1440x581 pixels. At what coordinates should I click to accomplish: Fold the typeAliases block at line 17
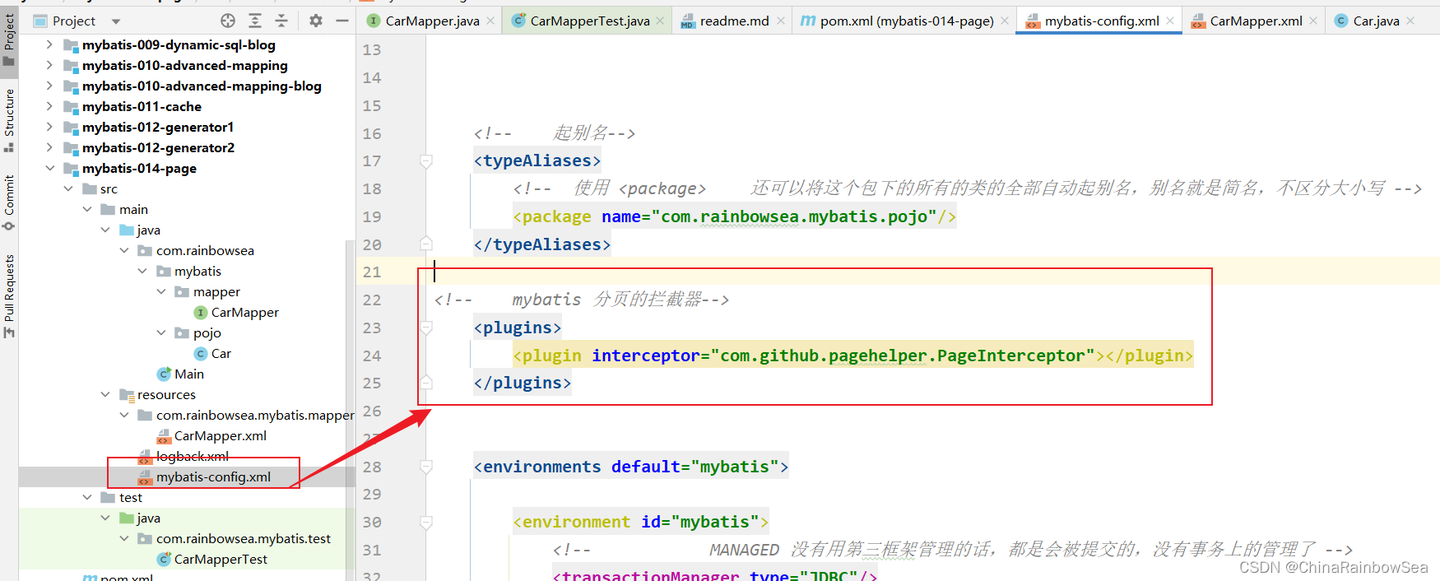coord(426,161)
